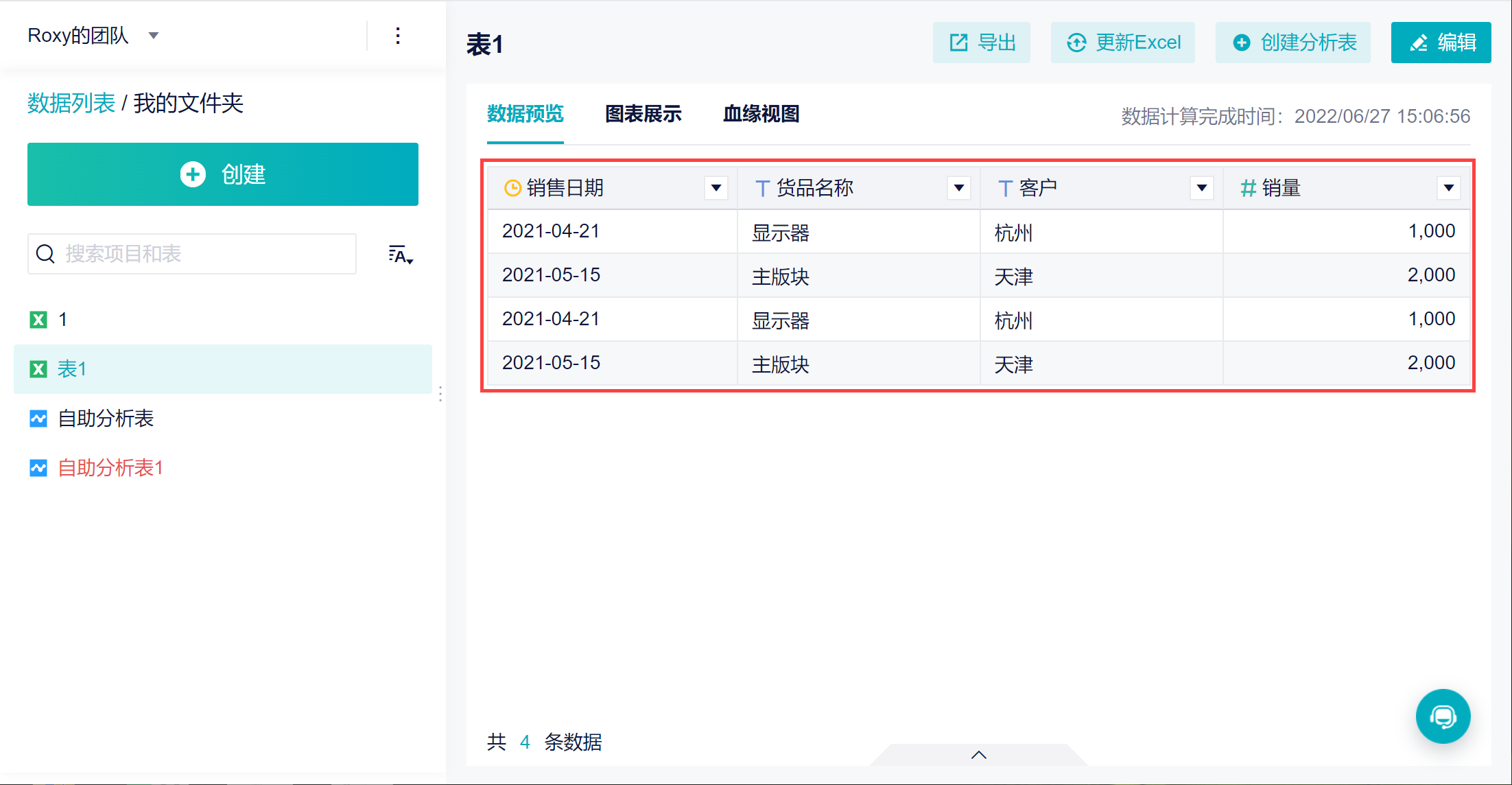Open the 销量 column dropdown arrow

(1449, 188)
